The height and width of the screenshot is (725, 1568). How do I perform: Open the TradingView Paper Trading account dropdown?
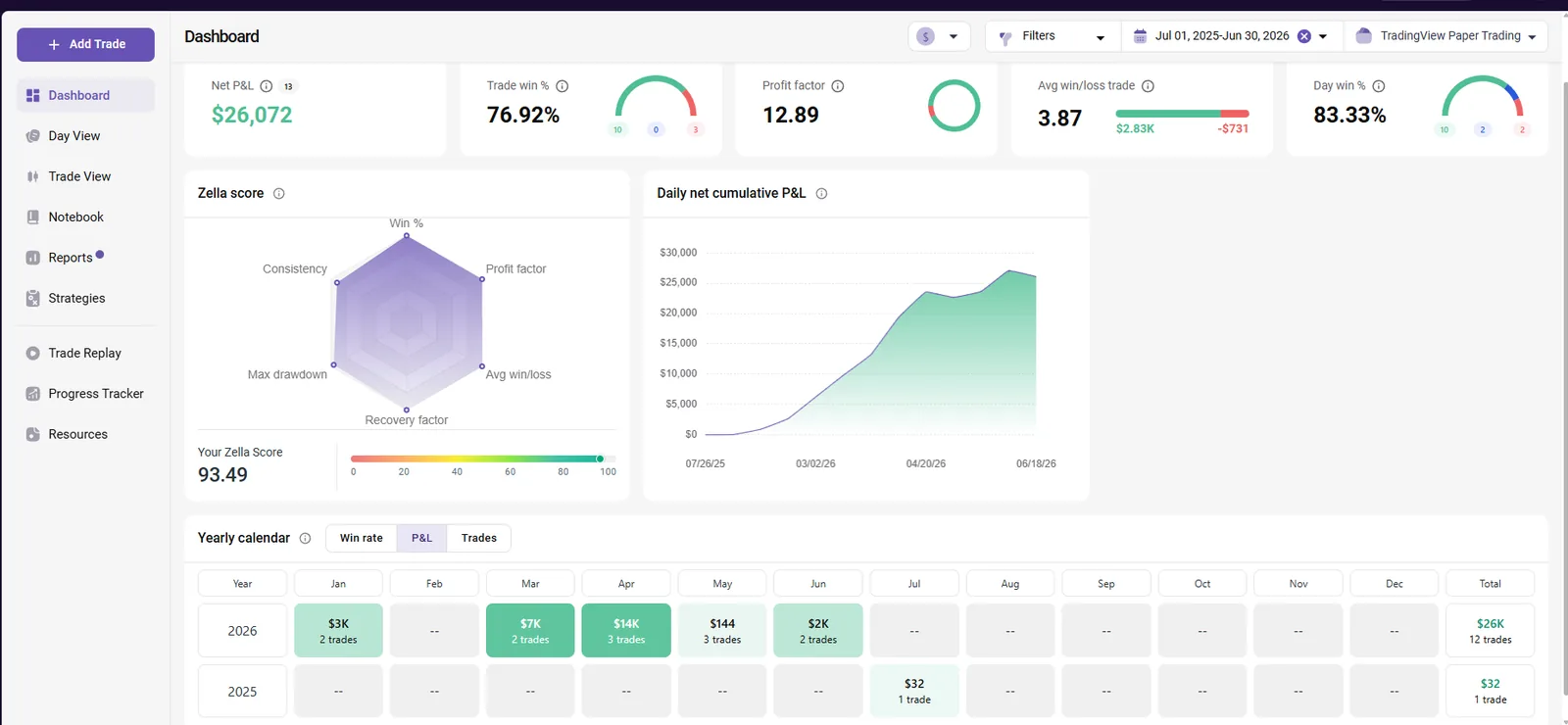point(1445,36)
